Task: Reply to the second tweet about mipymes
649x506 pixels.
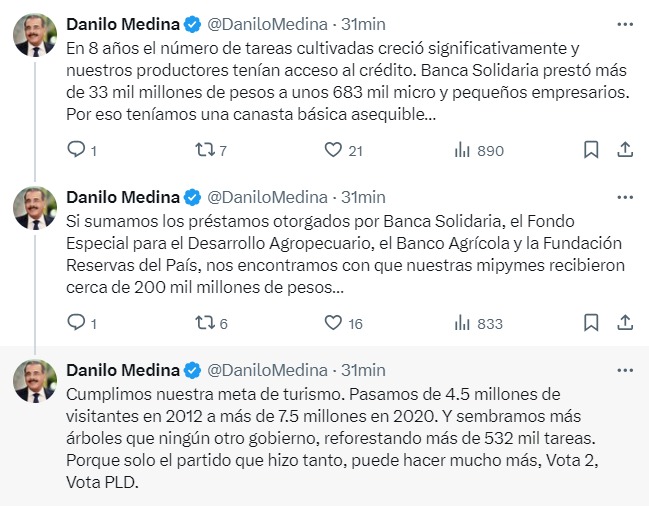Action: point(76,323)
